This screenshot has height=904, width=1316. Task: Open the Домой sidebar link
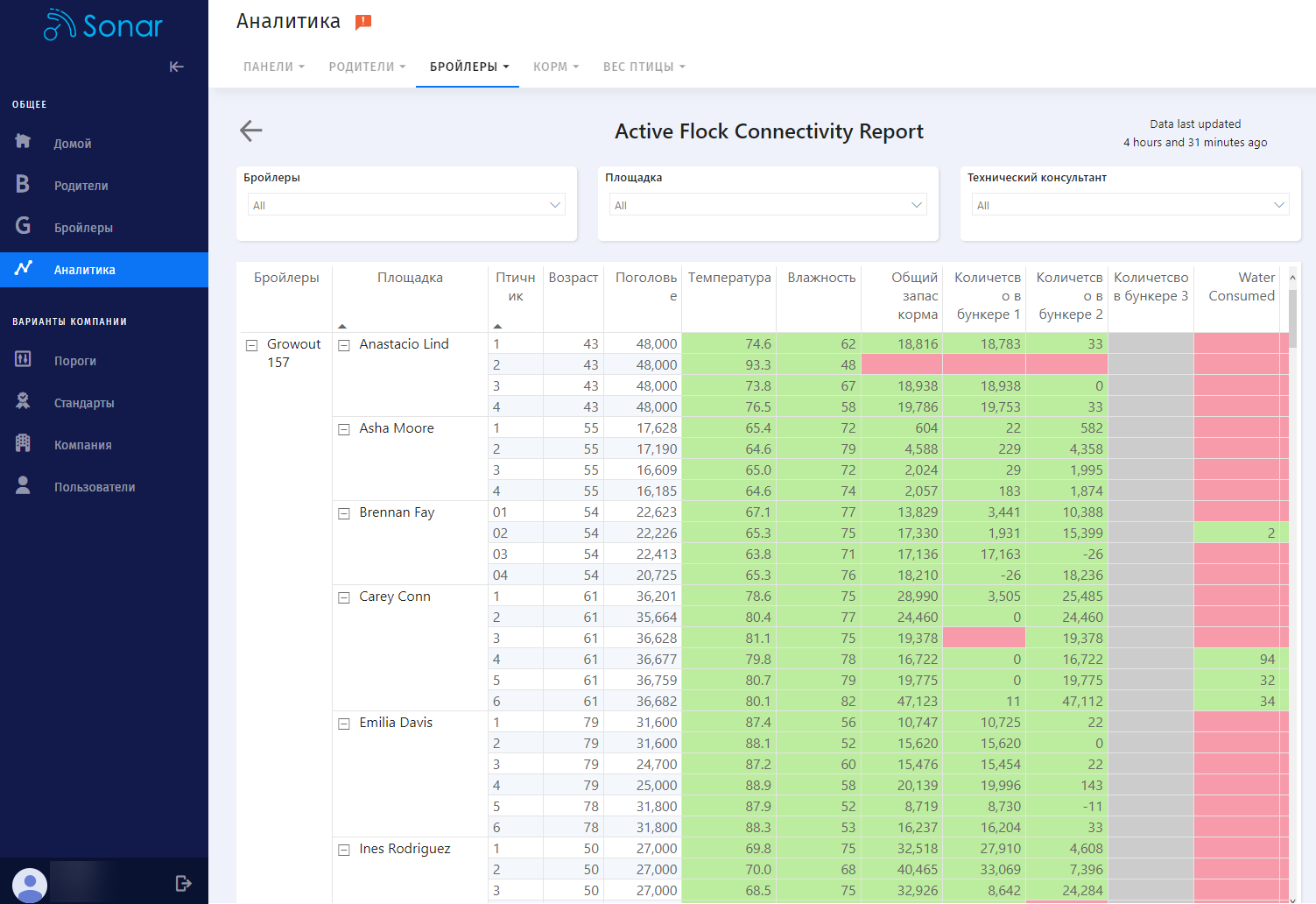(x=73, y=144)
